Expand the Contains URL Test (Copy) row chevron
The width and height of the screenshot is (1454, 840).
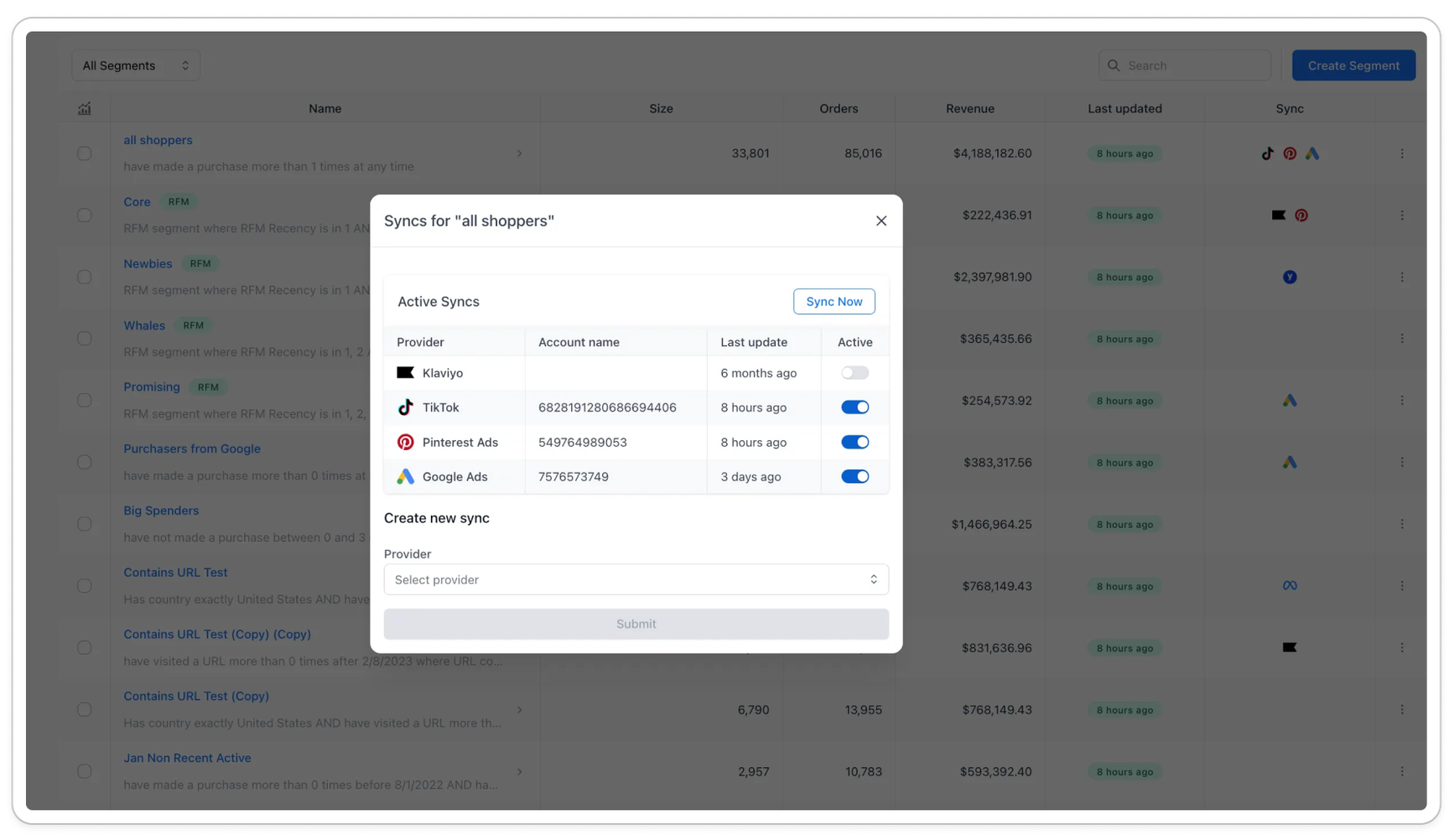pos(519,710)
